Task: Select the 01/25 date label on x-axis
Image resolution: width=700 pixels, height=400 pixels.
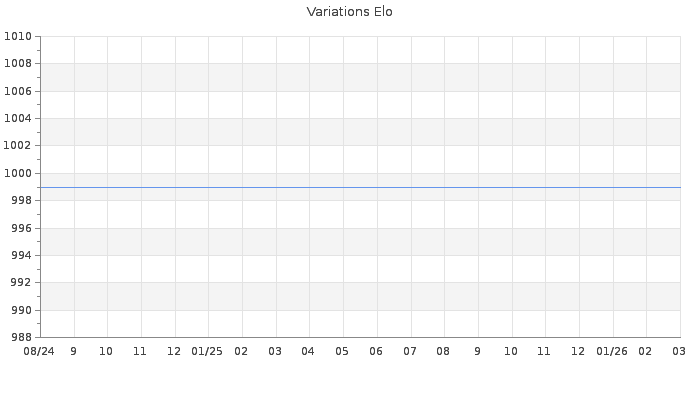Action: [x=207, y=351]
